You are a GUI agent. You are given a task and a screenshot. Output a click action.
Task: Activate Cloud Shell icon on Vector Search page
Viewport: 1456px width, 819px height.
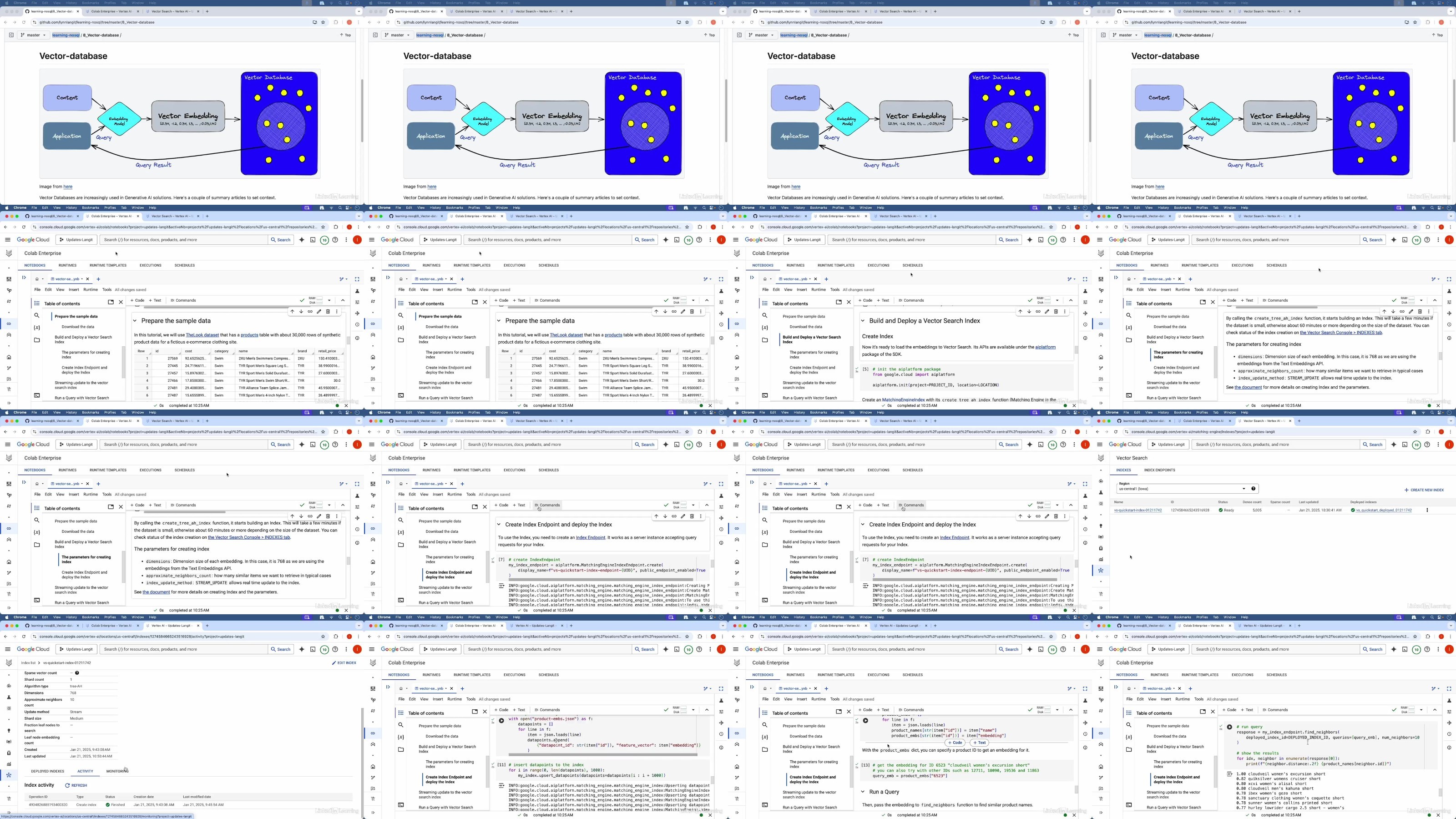[x=1405, y=444]
